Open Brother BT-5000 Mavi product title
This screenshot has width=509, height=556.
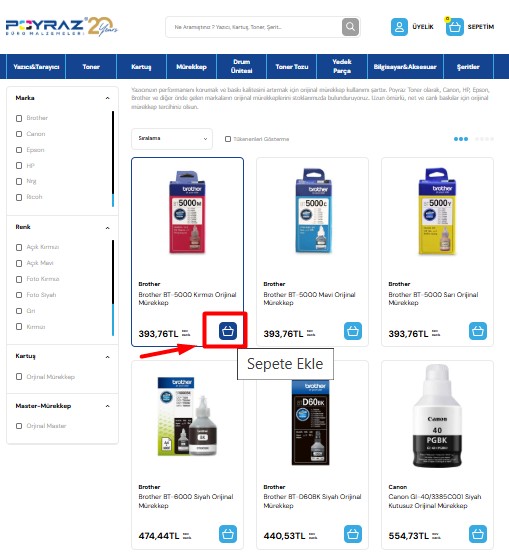pyautogui.click(x=309, y=299)
